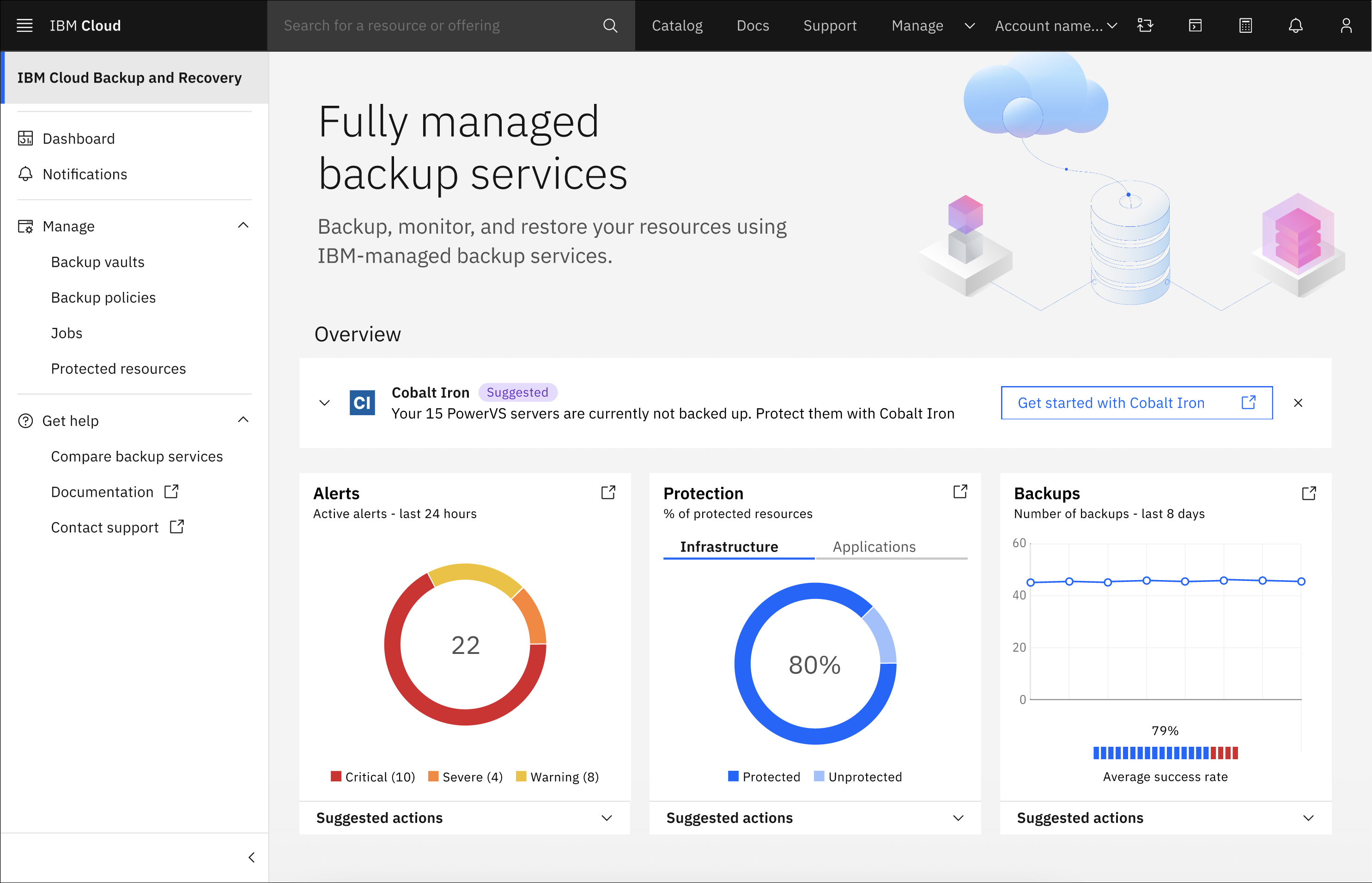Launch the Cloud Shell terminal icon

tap(1196, 25)
